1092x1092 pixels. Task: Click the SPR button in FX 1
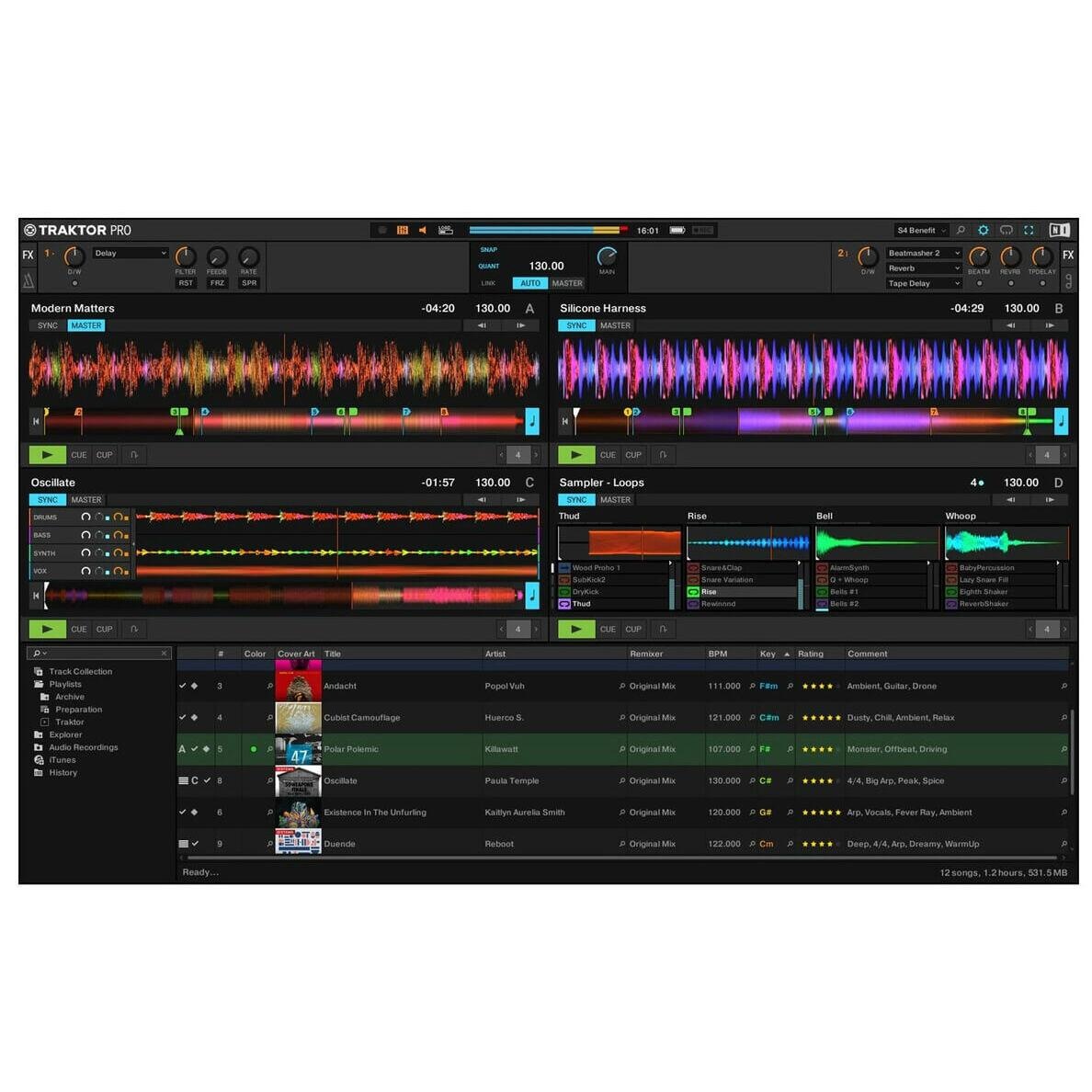click(249, 283)
